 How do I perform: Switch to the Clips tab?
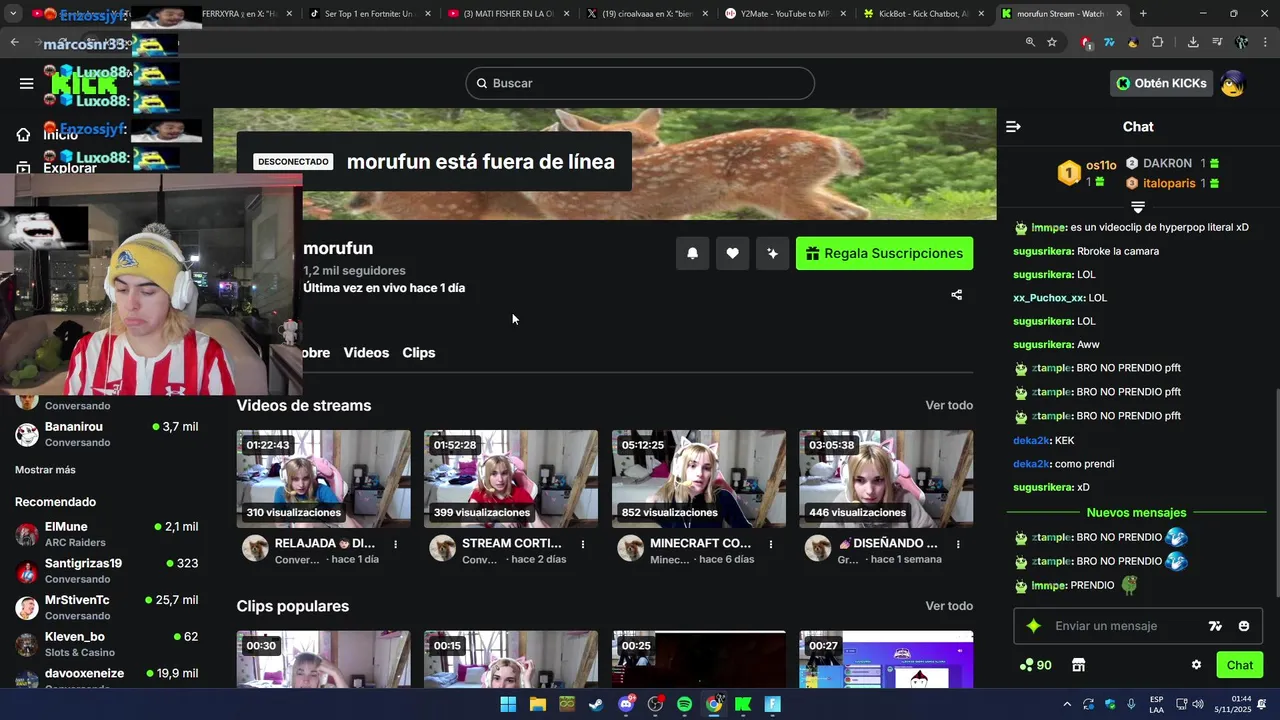click(x=418, y=353)
